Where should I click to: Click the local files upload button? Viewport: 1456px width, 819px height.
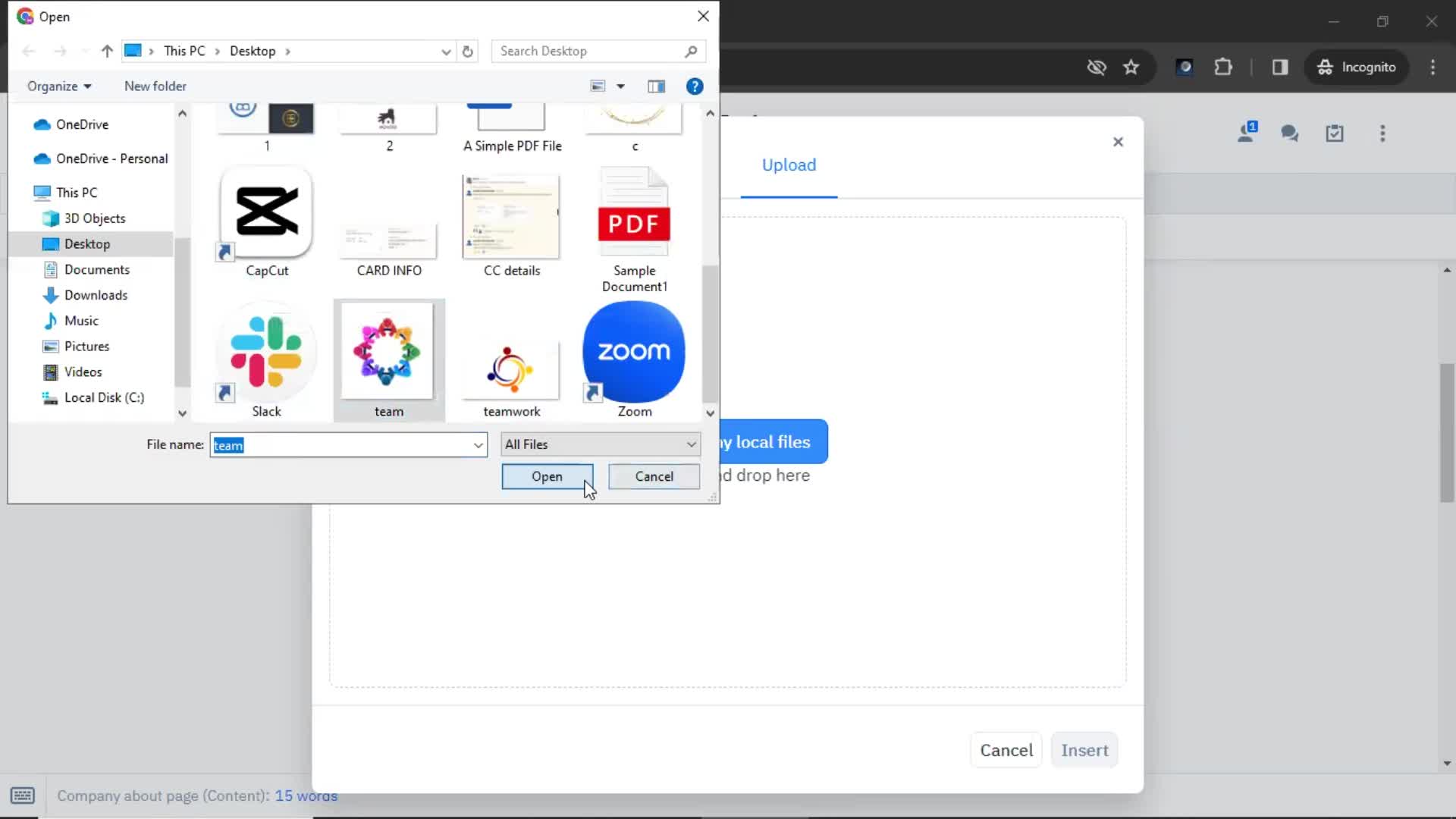click(773, 442)
